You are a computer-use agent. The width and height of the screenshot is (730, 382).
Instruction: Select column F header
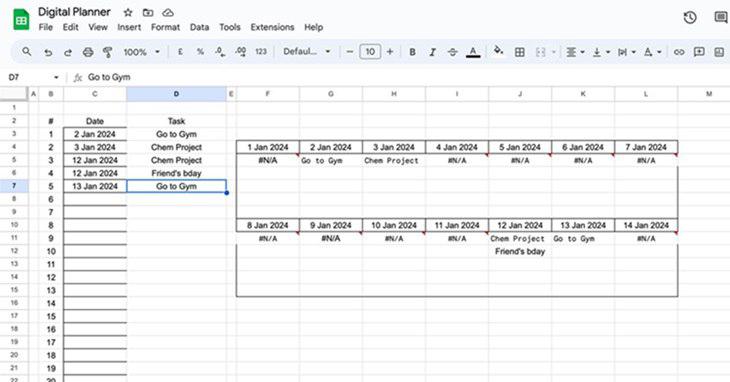coord(268,94)
